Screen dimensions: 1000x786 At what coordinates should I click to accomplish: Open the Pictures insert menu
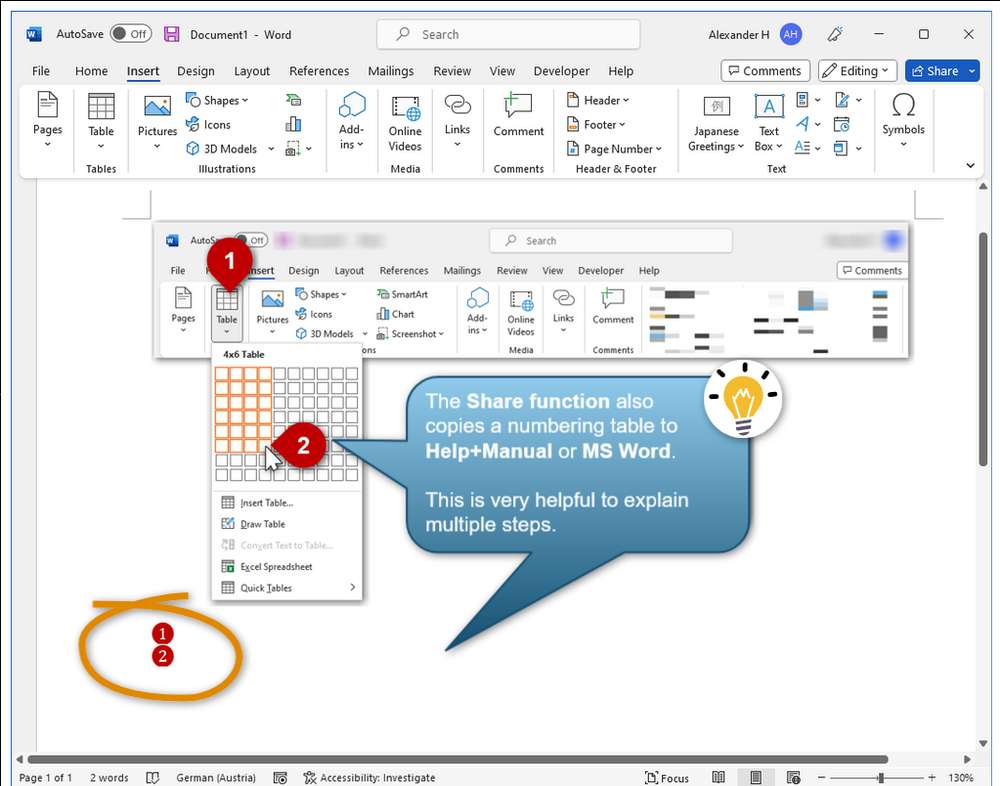click(x=157, y=121)
